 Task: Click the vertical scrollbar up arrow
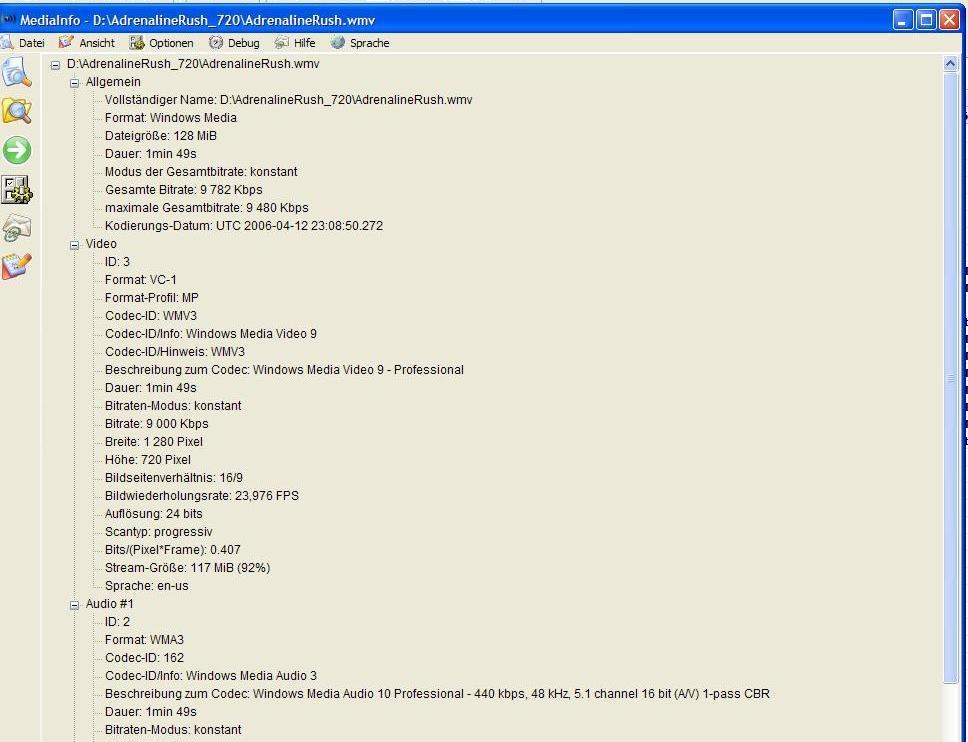(x=950, y=64)
